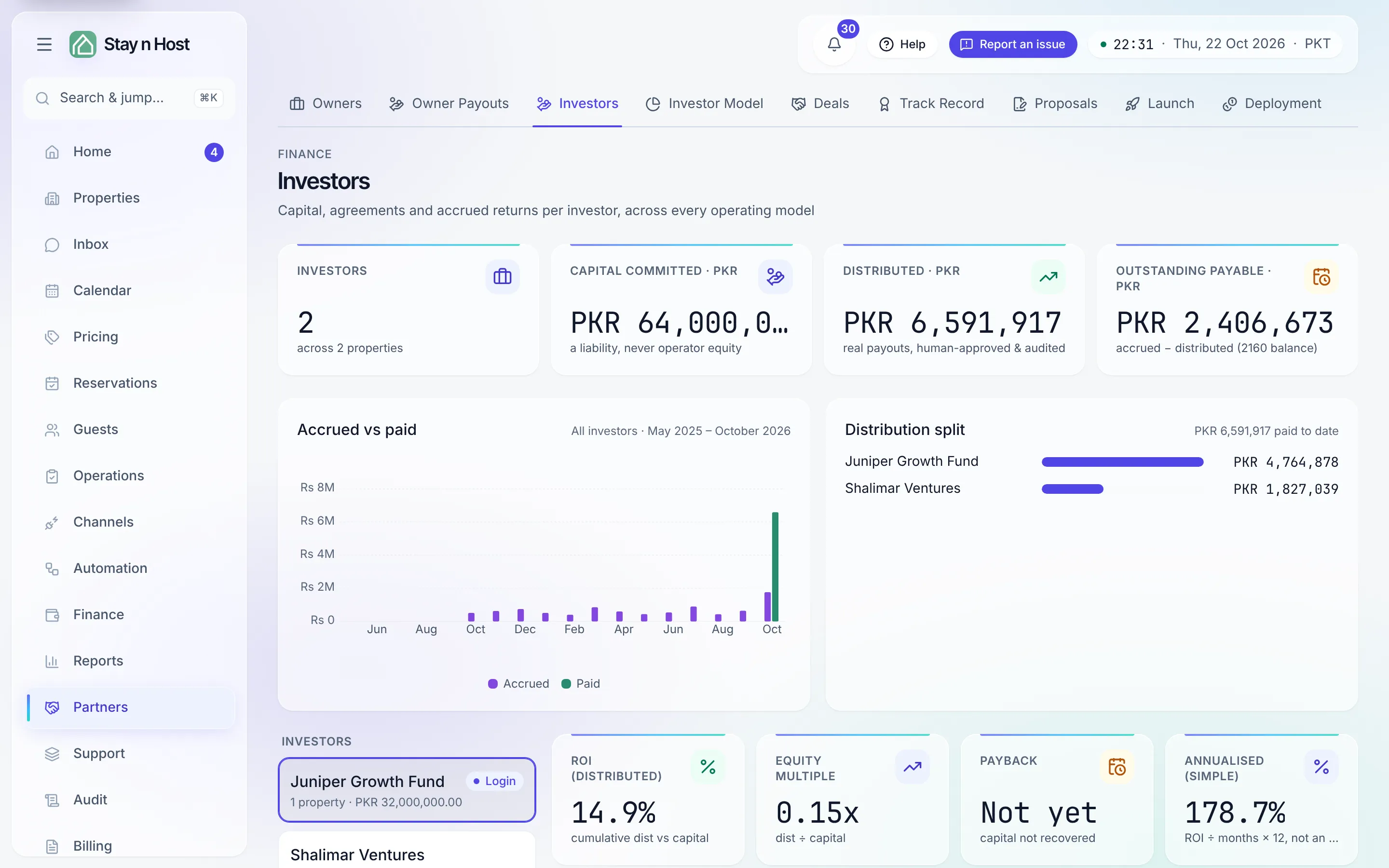Open the Deals tab

pyautogui.click(x=820, y=104)
